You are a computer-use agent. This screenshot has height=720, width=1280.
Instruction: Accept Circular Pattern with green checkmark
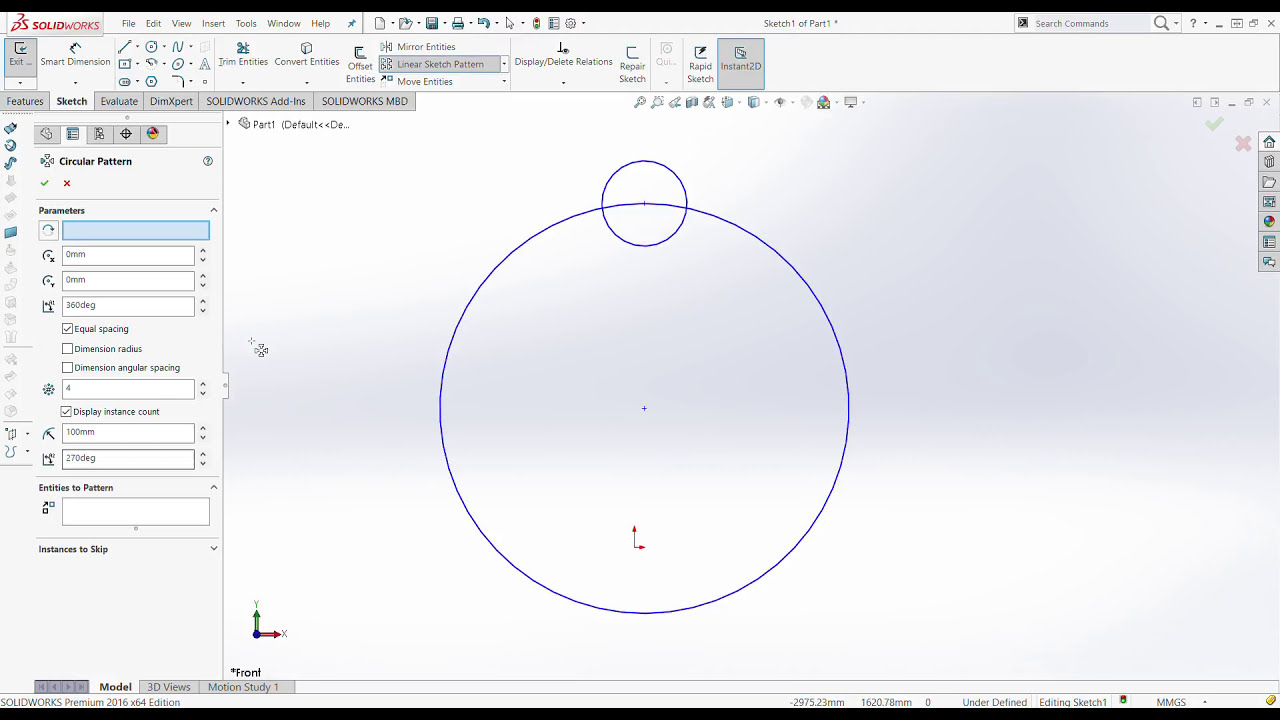pyautogui.click(x=44, y=183)
